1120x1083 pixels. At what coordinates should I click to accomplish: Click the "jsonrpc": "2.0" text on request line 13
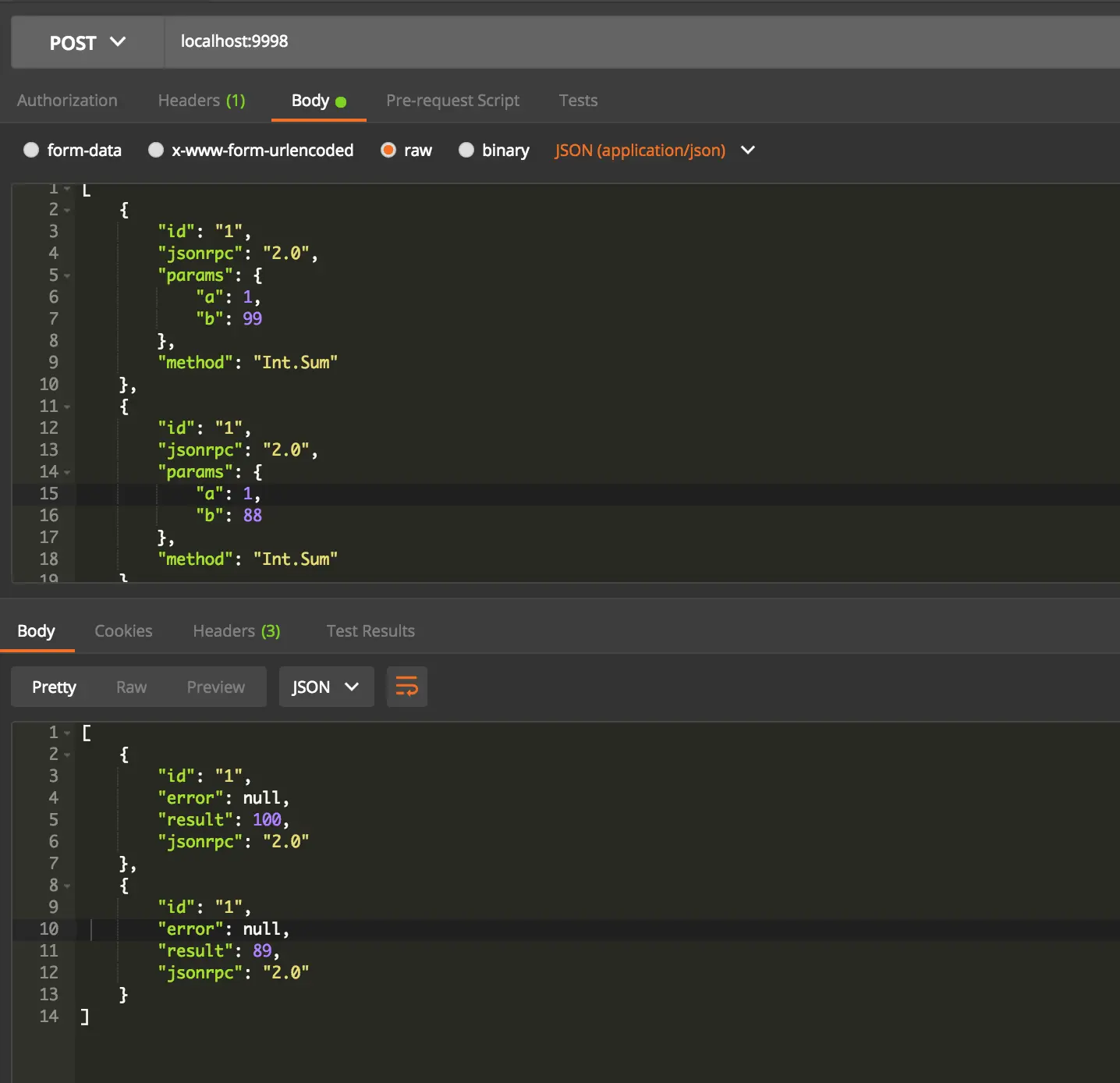(x=238, y=449)
